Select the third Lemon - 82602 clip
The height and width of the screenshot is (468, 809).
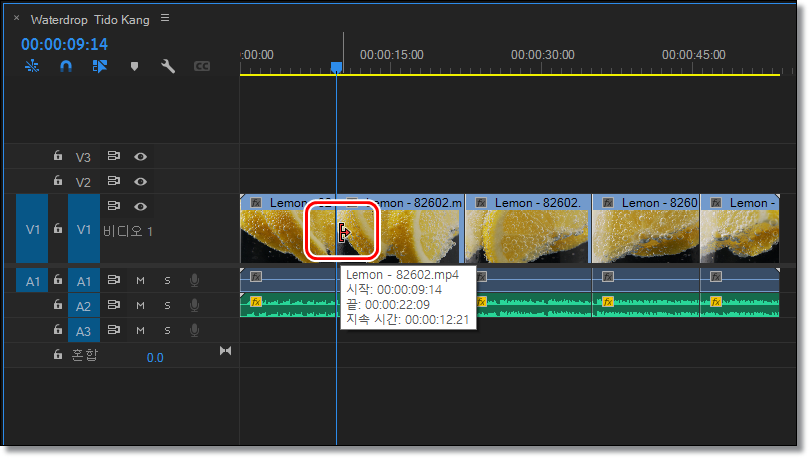527,229
